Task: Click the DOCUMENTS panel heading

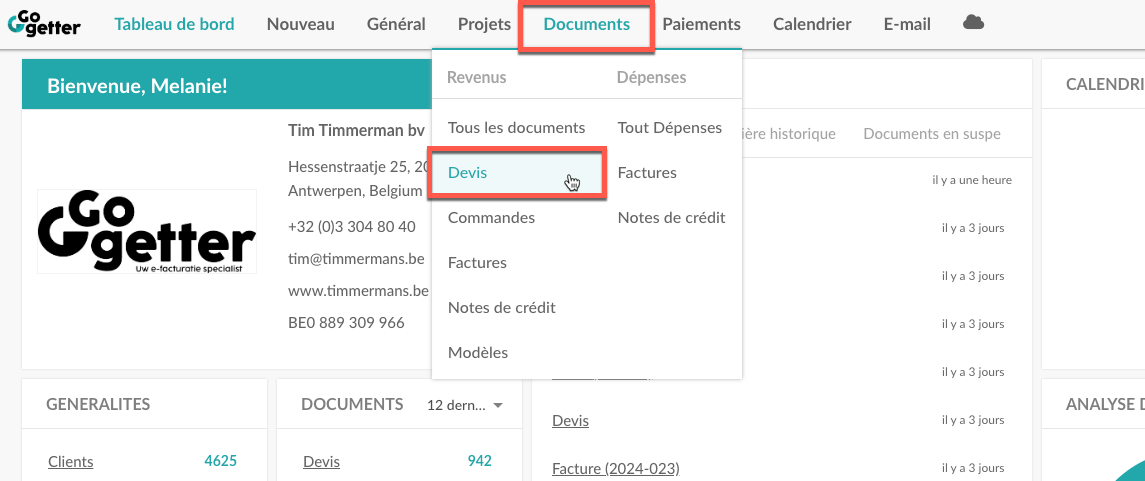Action: 352,404
